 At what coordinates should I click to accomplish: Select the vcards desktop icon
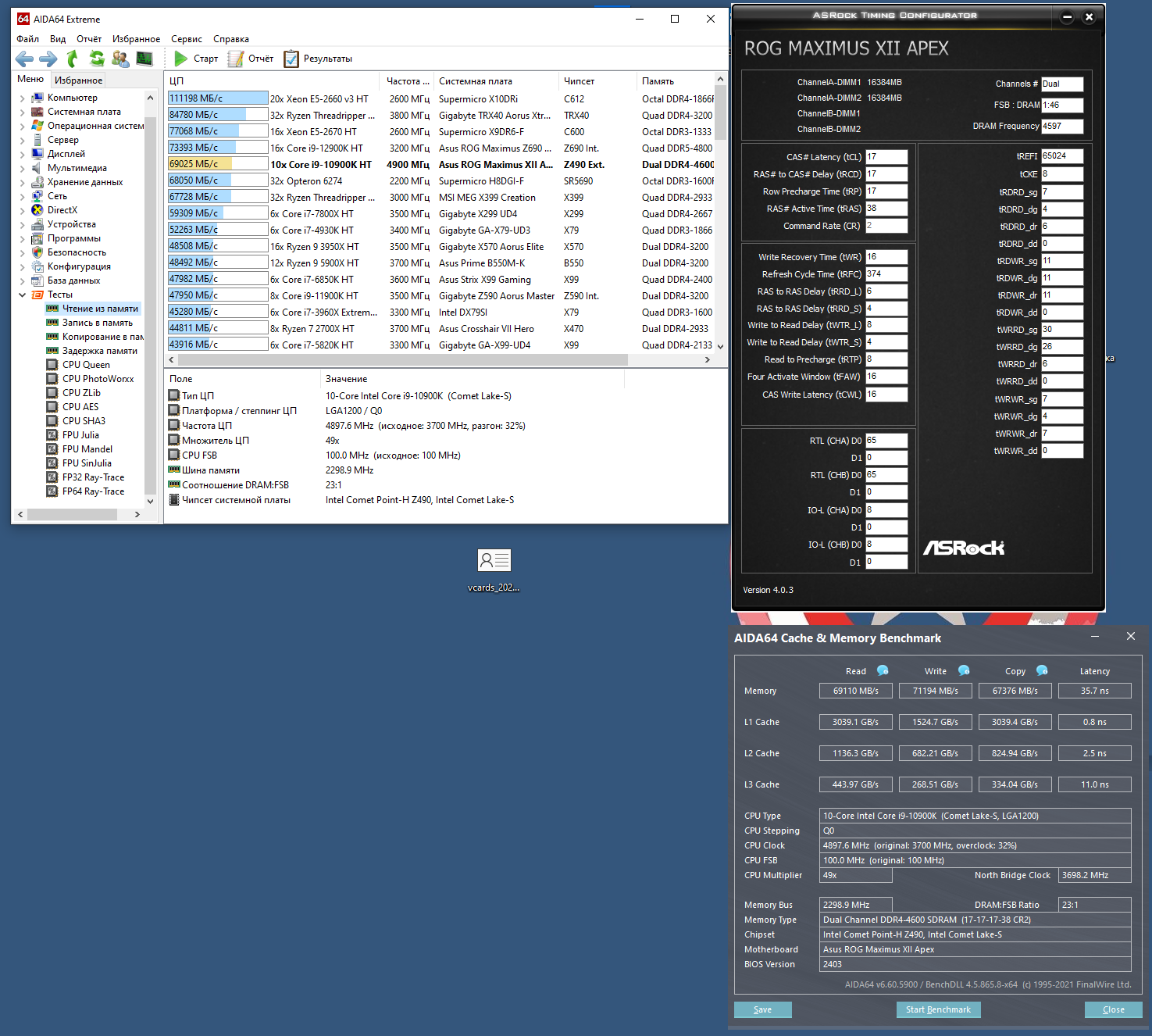494,570
